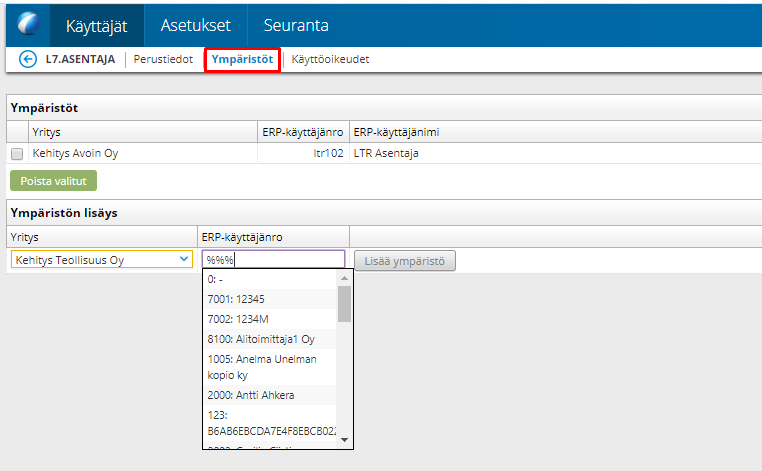Open the Seuranta main menu

coord(296,25)
